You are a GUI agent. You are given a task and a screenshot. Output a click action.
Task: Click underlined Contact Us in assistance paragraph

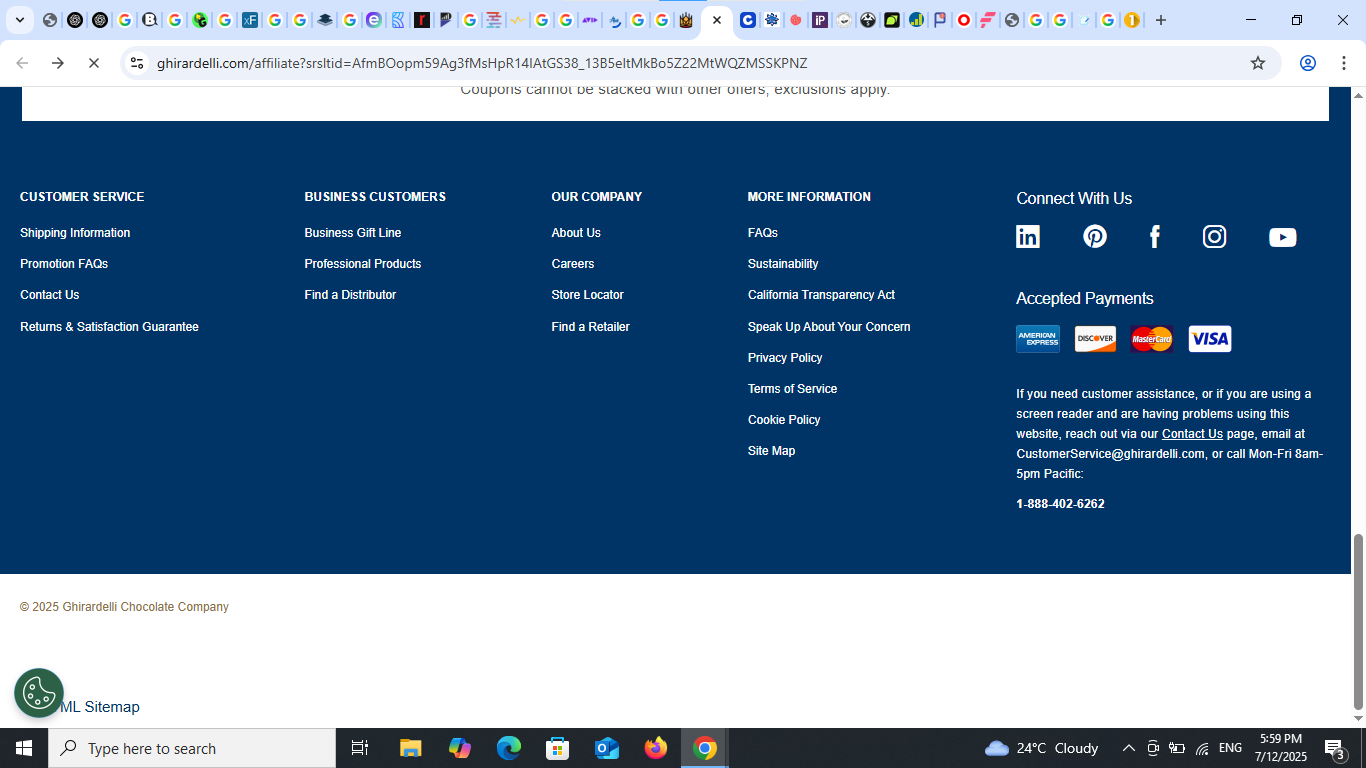(x=1192, y=434)
